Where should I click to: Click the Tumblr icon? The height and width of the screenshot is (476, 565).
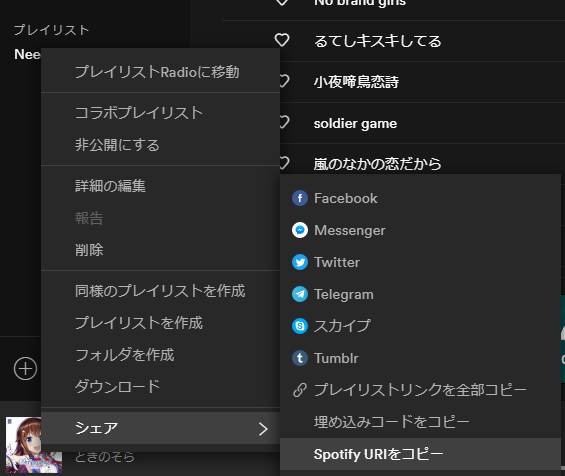300,358
